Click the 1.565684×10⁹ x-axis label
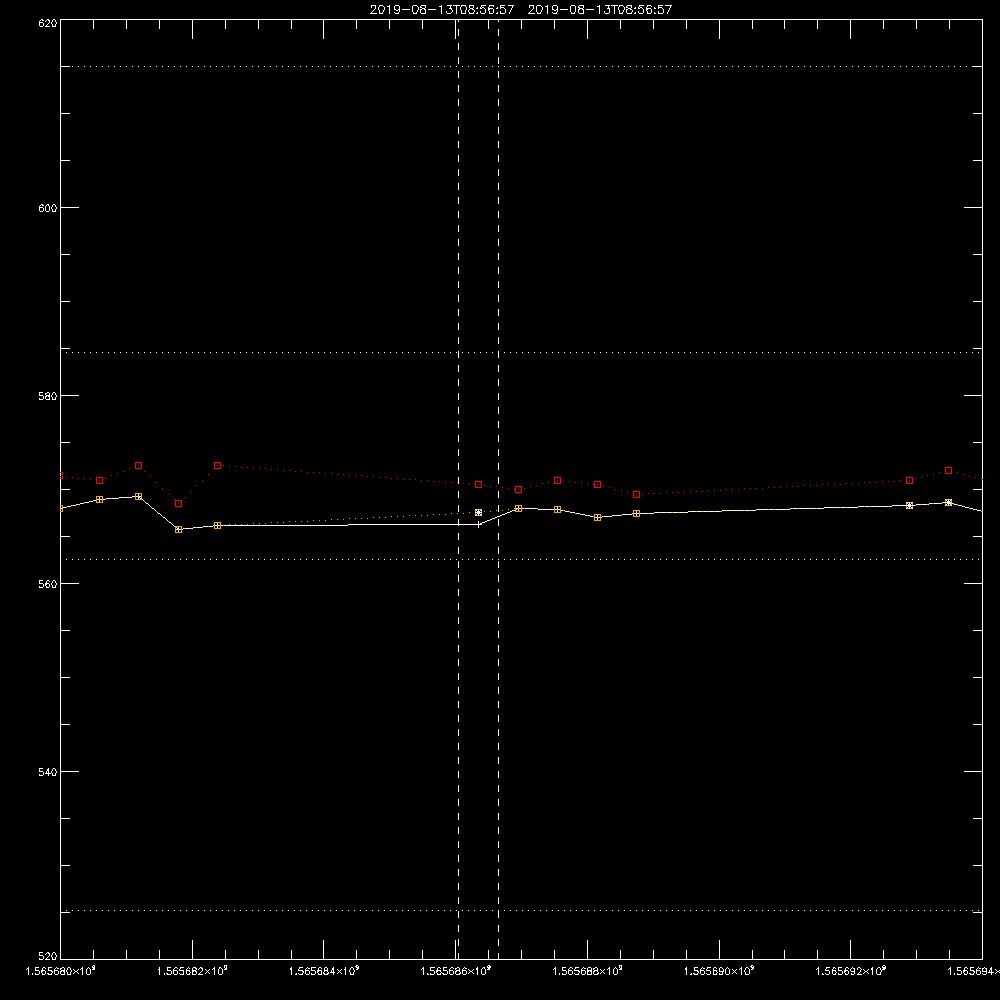This screenshot has height=1000, width=1000. (x=324, y=971)
